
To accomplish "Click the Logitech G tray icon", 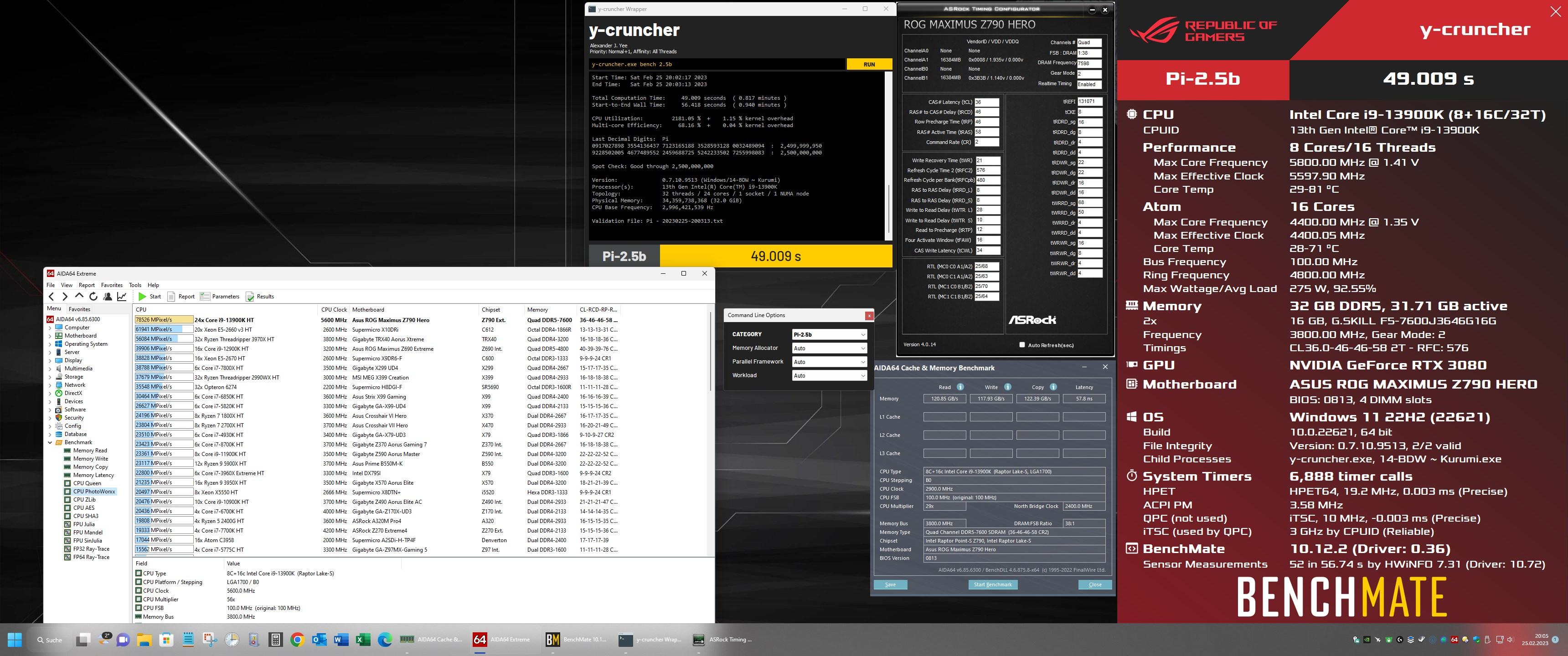I will tap(1399, 640).
